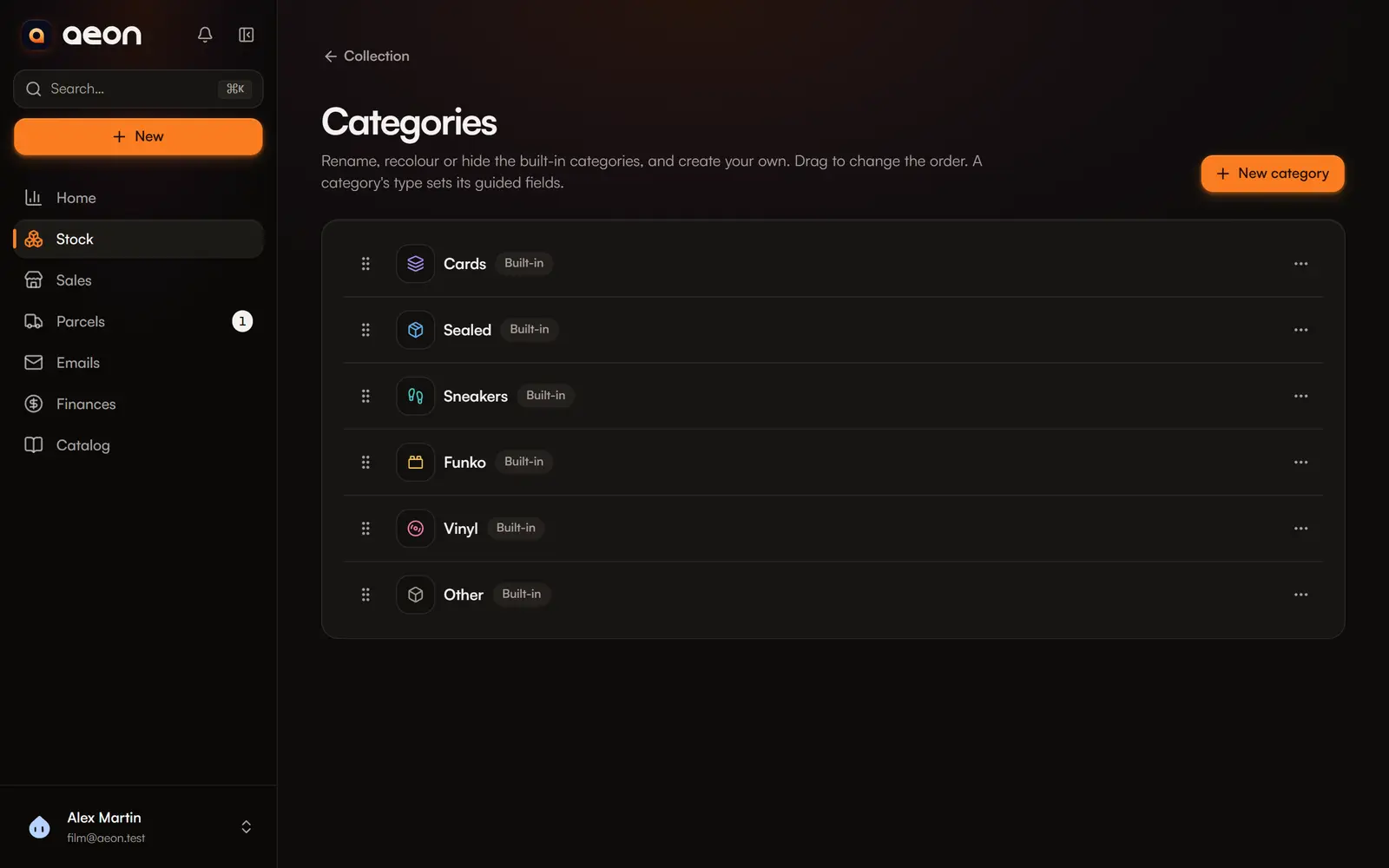Click the Funko category icon
This screenshot has width=1389, height=868.
416,463
